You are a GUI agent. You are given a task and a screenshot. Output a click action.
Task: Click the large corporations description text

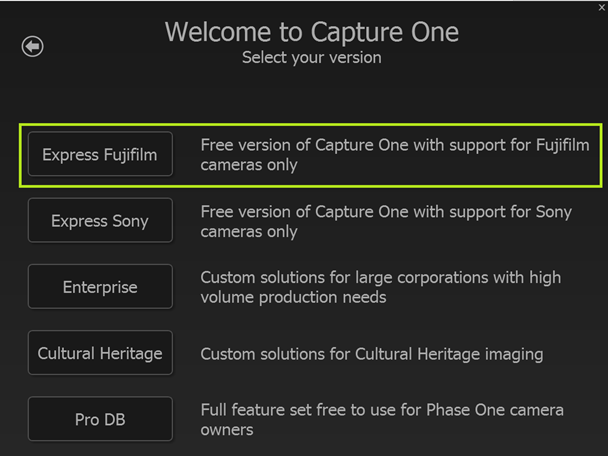pos(381,287)
